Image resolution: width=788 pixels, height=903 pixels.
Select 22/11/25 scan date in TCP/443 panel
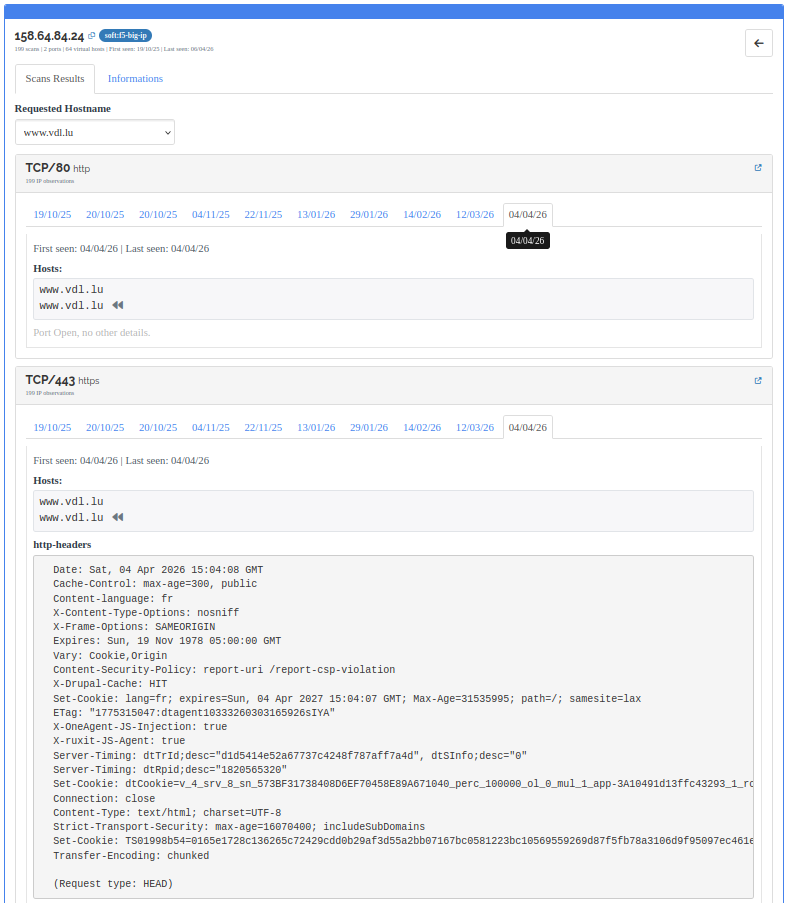(263, 428)
